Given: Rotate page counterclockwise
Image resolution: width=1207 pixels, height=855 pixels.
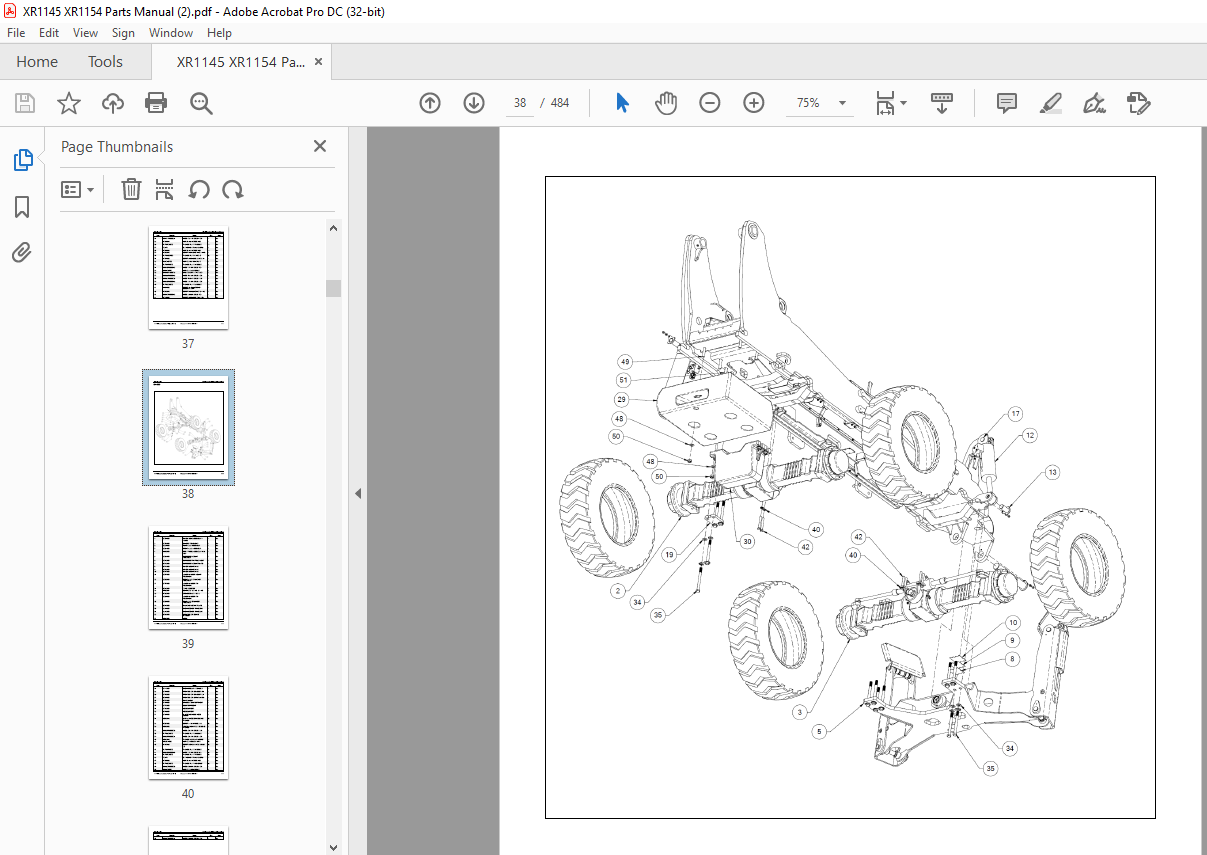Looking at the screenshot, I should 199,189.
